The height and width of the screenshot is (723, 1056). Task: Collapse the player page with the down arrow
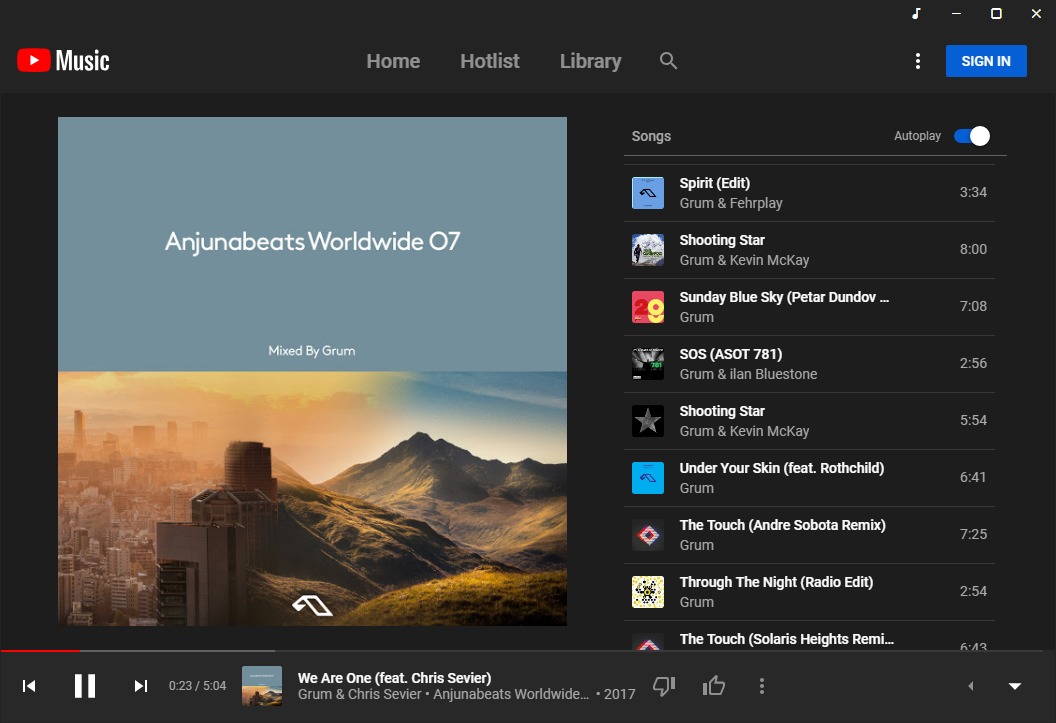(1015, 686)
